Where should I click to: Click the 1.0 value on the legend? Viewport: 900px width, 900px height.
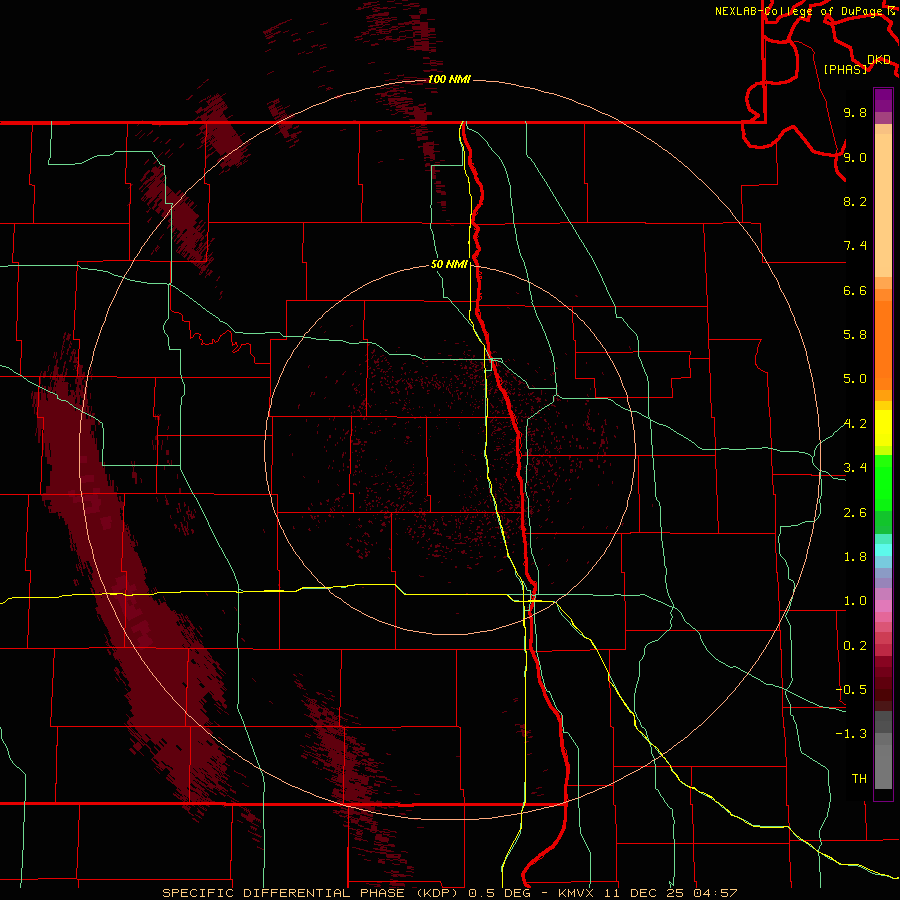coord(855,601)
